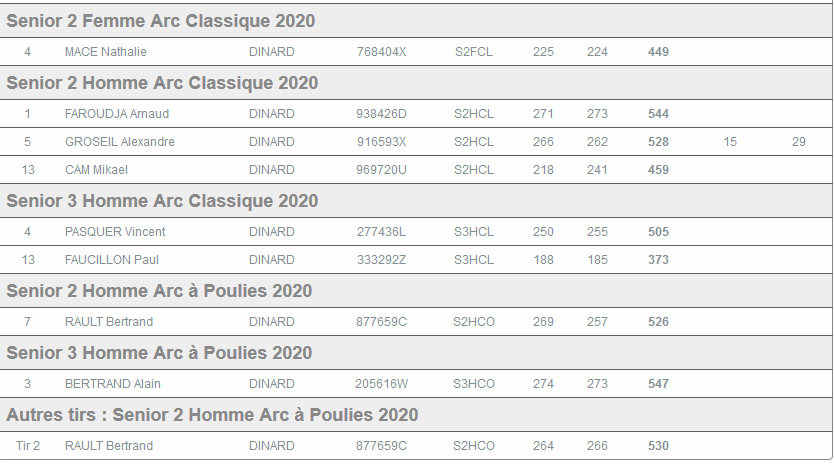
Task: Click the Senior 3 Homme Arc Classique heading
Action: [162, 201]
